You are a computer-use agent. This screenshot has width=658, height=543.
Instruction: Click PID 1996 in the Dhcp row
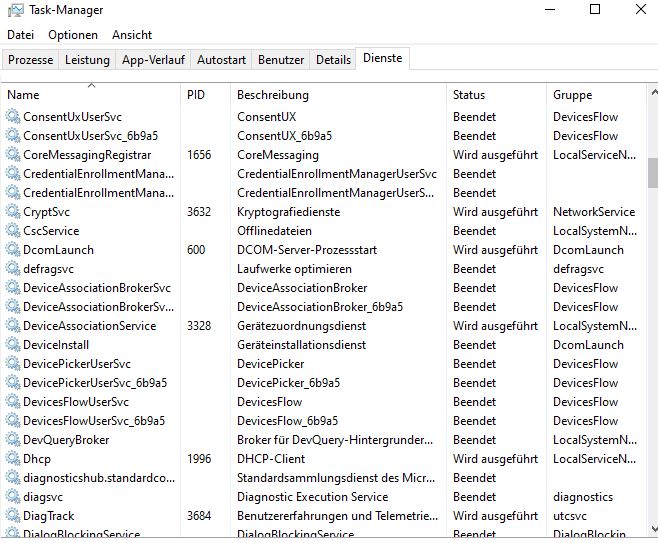tap(199, 459)
